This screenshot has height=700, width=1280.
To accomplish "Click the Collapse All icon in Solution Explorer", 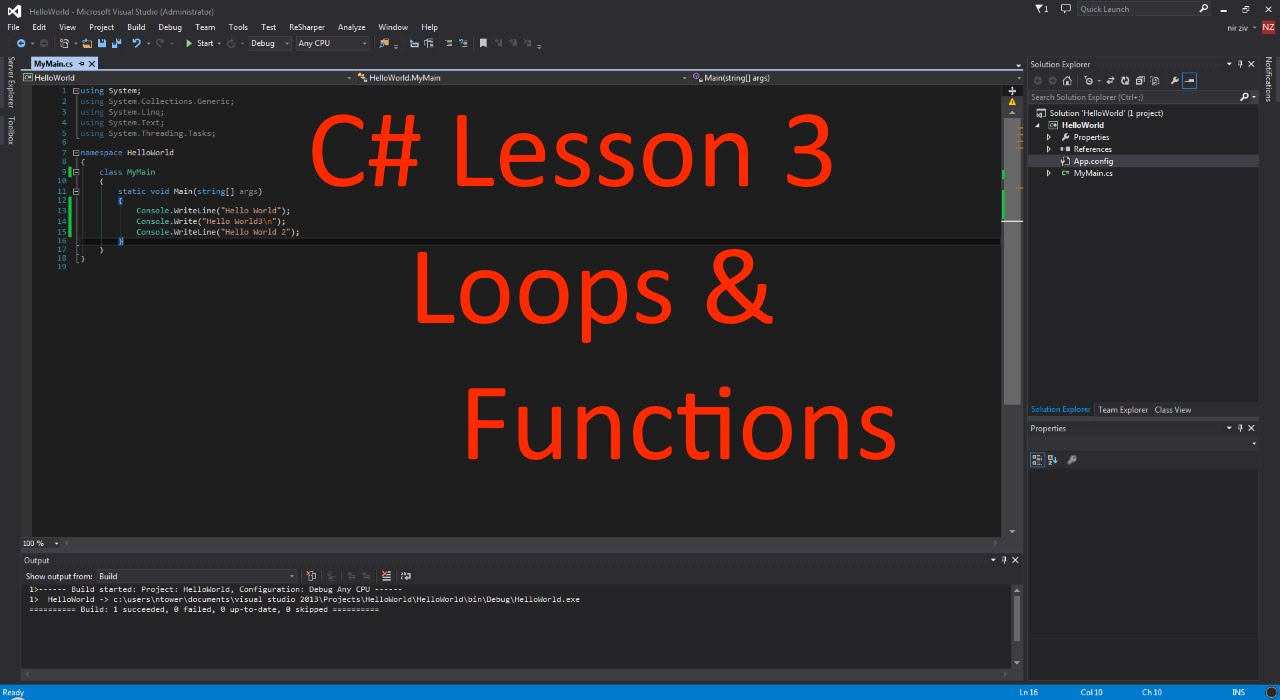I will [x=1140, y=80].
